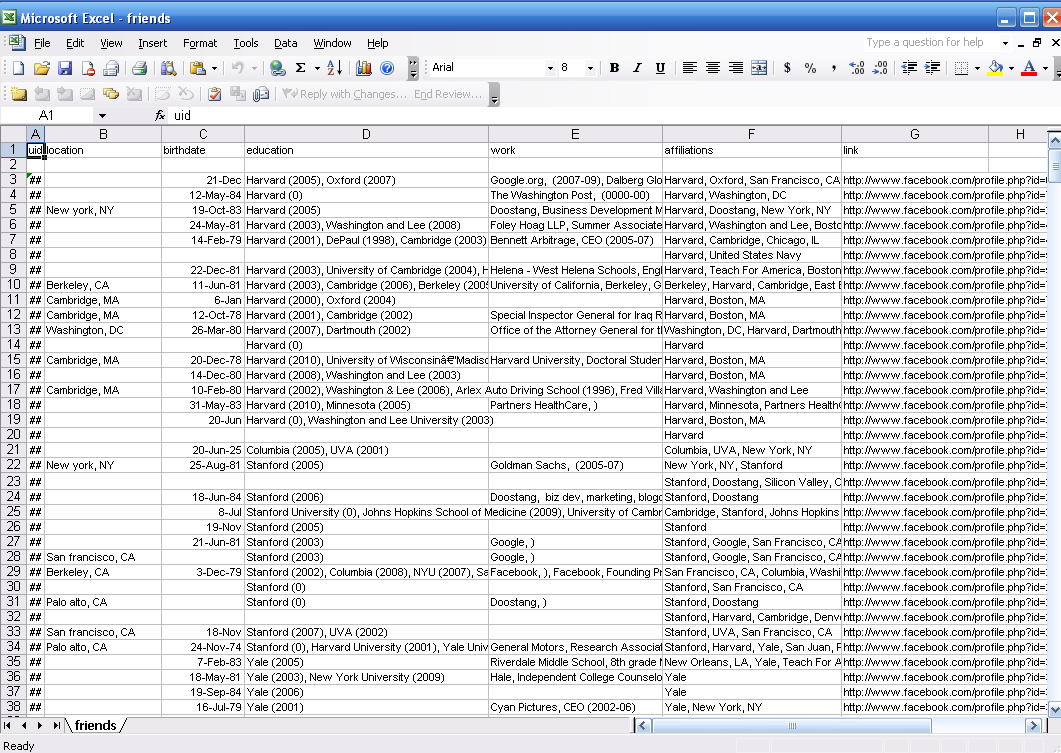Launch the Chart Wizard icon
Viewport: 1061px width, 753px height.
[x=363, y=68]
